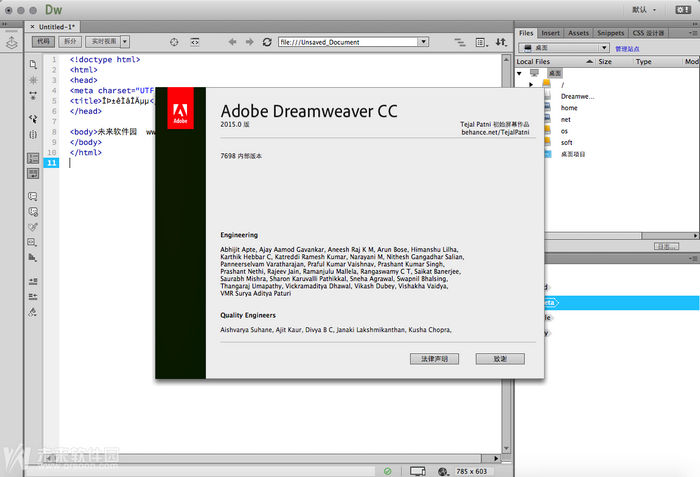Image resolution: width=700 pixels, height=477 pixels.
Task: Click the browser Forward arrow
Action: (x=249, y=42)
